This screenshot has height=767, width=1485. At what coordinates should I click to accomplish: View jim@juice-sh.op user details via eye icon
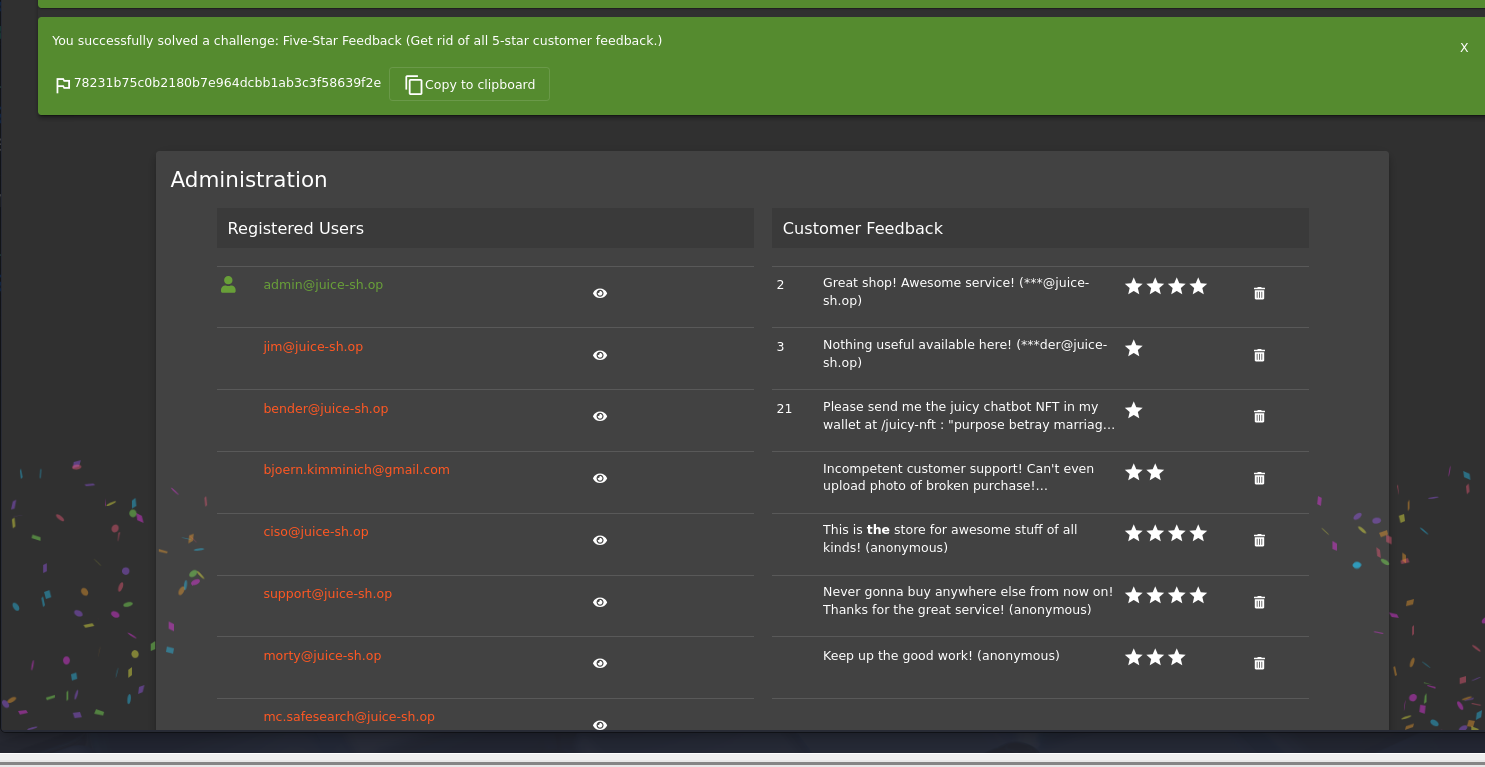(600, 355)
